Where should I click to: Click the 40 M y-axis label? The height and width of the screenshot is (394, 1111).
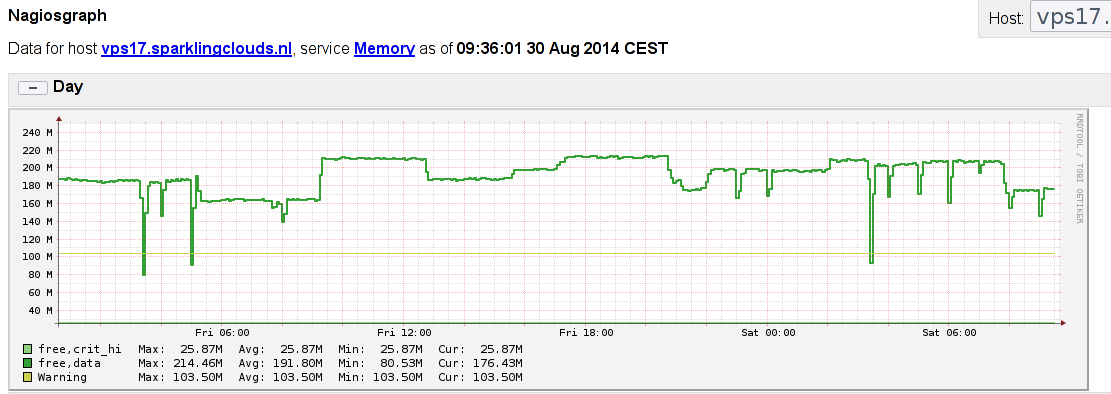41,310
